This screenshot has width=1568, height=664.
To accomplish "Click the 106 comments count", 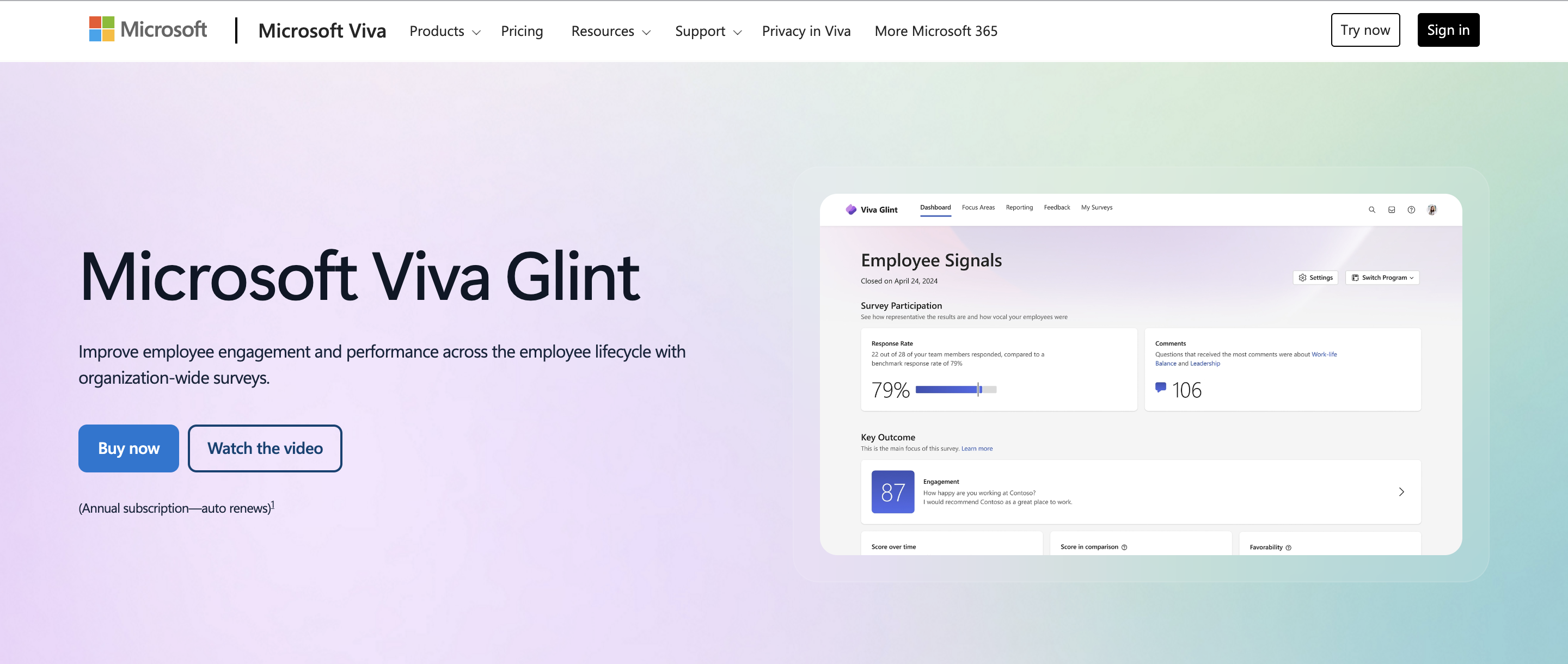I will click(1186, 390).
